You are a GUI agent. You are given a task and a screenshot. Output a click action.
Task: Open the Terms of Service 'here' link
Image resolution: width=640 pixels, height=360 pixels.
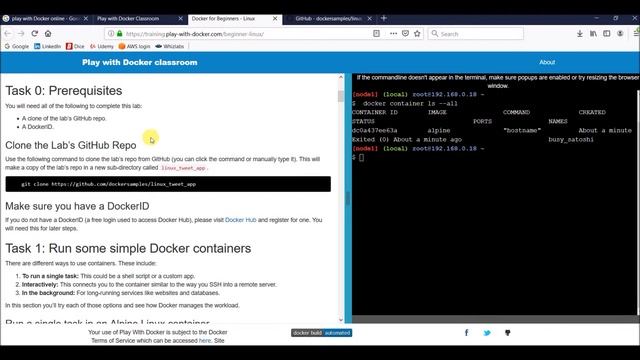tap(204, 341)
